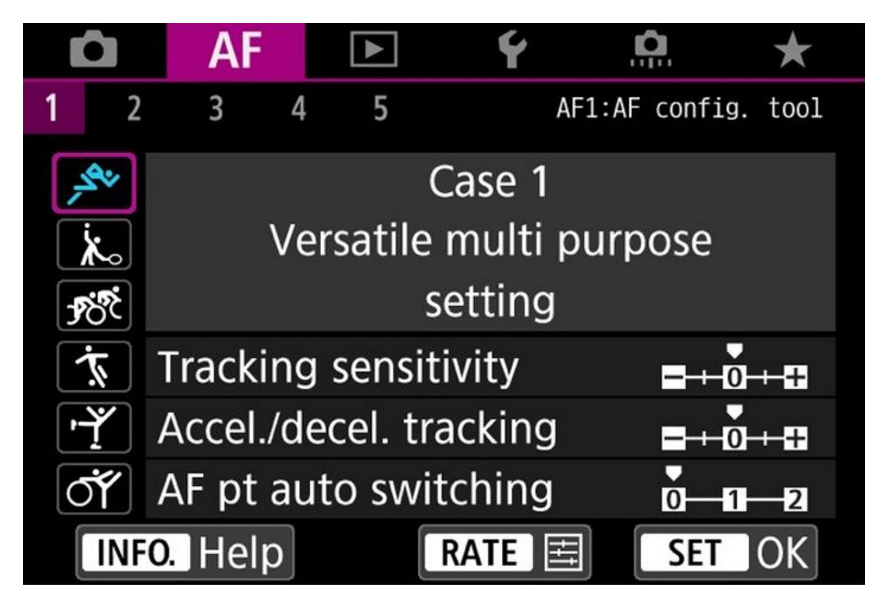Confirm with the SET OK button
This screenshot has height=609, width=889.
click(726, 553)
